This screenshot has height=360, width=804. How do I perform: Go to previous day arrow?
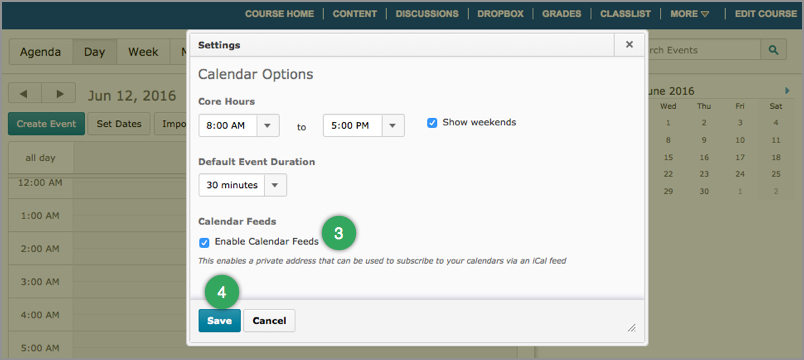[x=25, y=94]
